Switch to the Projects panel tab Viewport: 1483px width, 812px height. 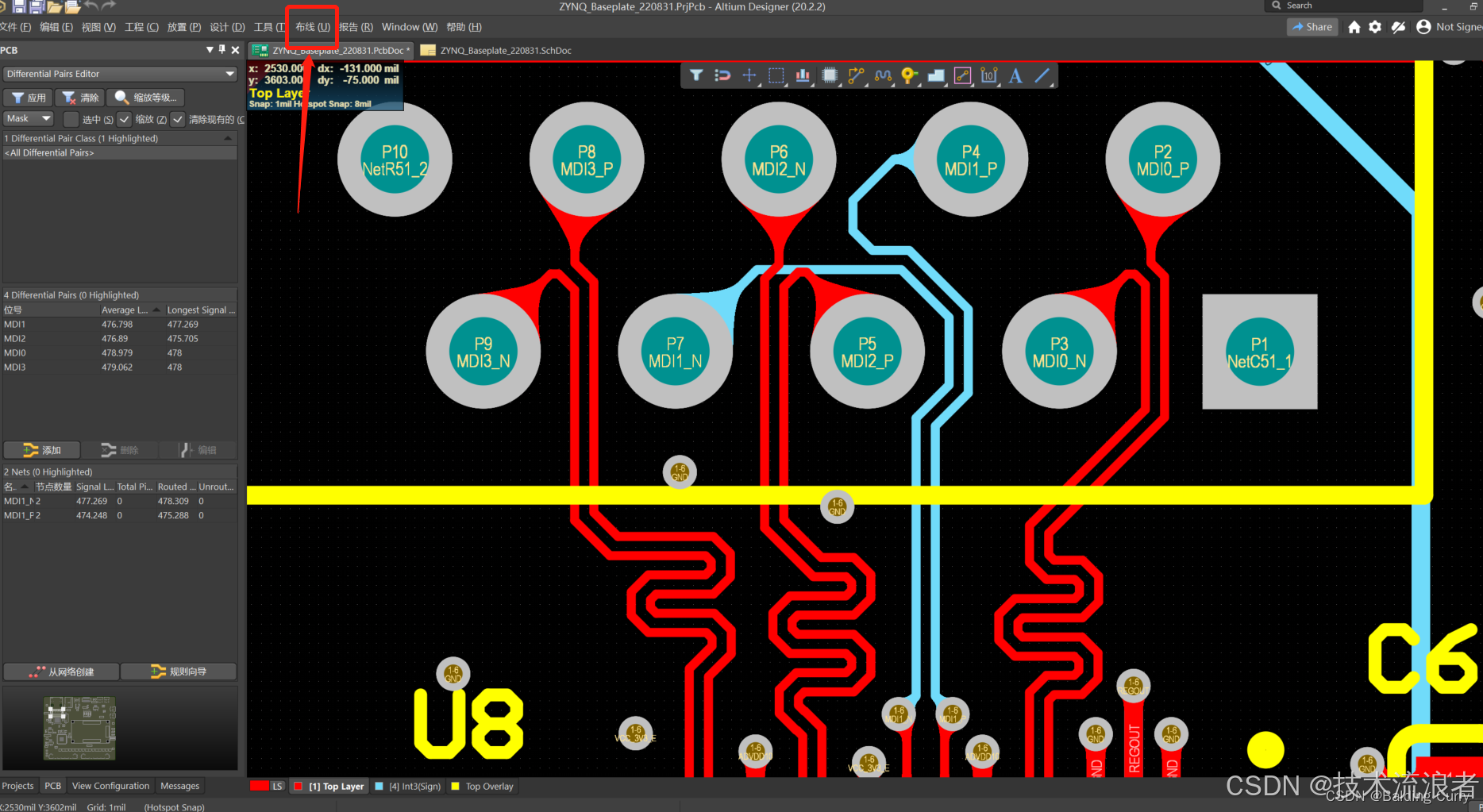18,786
